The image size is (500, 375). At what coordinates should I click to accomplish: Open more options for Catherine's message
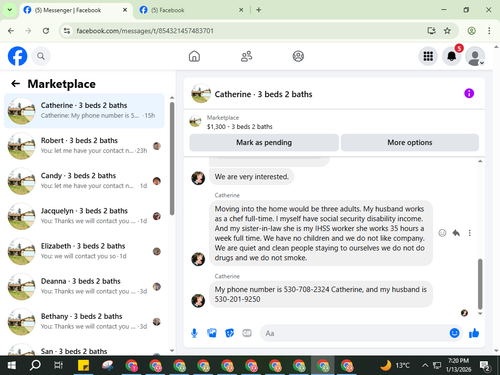470,233
